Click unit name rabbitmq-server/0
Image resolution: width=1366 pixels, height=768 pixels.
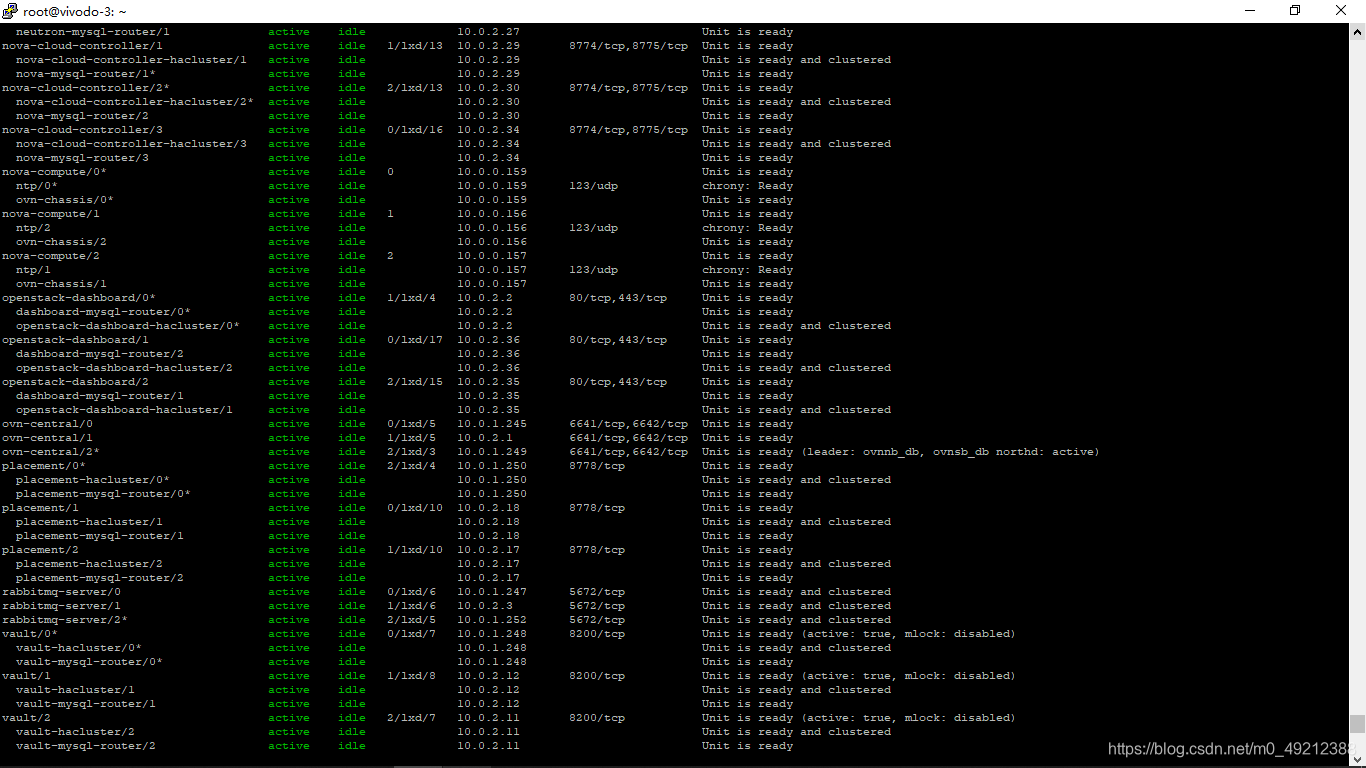point(62,592)
